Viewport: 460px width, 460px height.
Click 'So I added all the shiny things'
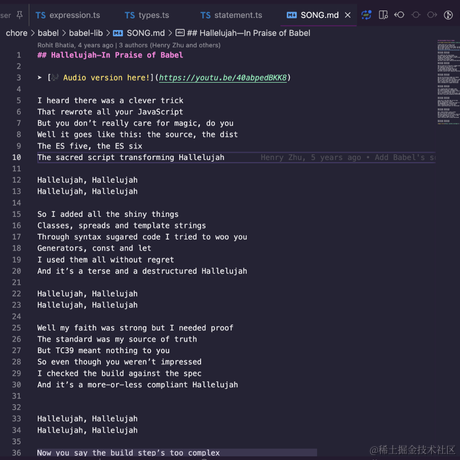pyautogui.click(x=108, y=214)
